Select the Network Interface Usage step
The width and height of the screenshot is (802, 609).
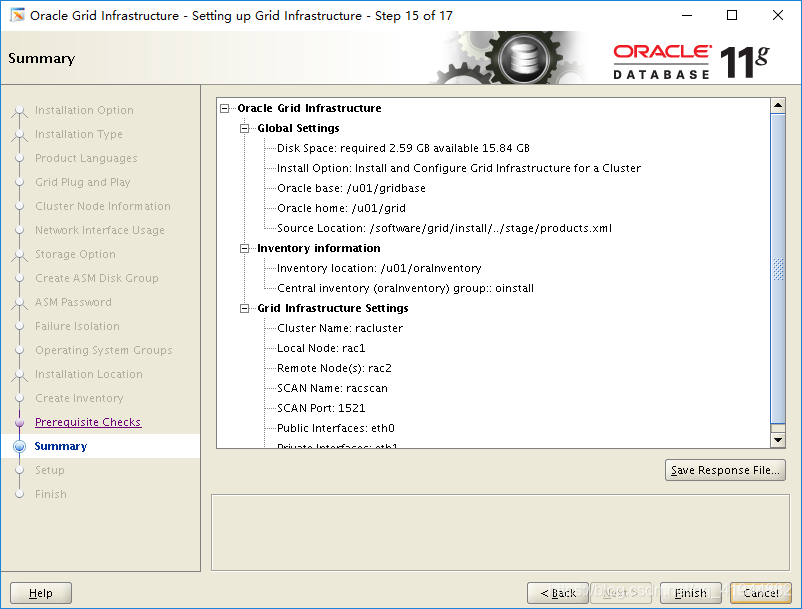click(x=100, y=231)
